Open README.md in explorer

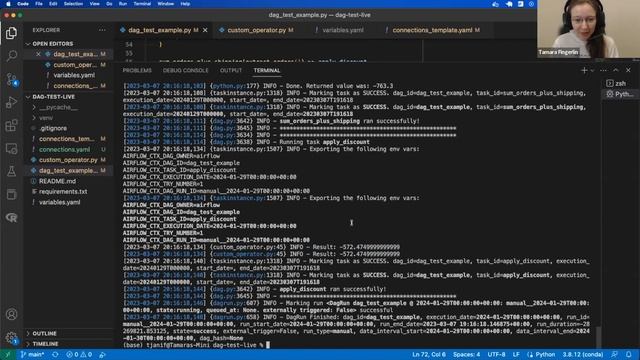(x=57, y=181)
